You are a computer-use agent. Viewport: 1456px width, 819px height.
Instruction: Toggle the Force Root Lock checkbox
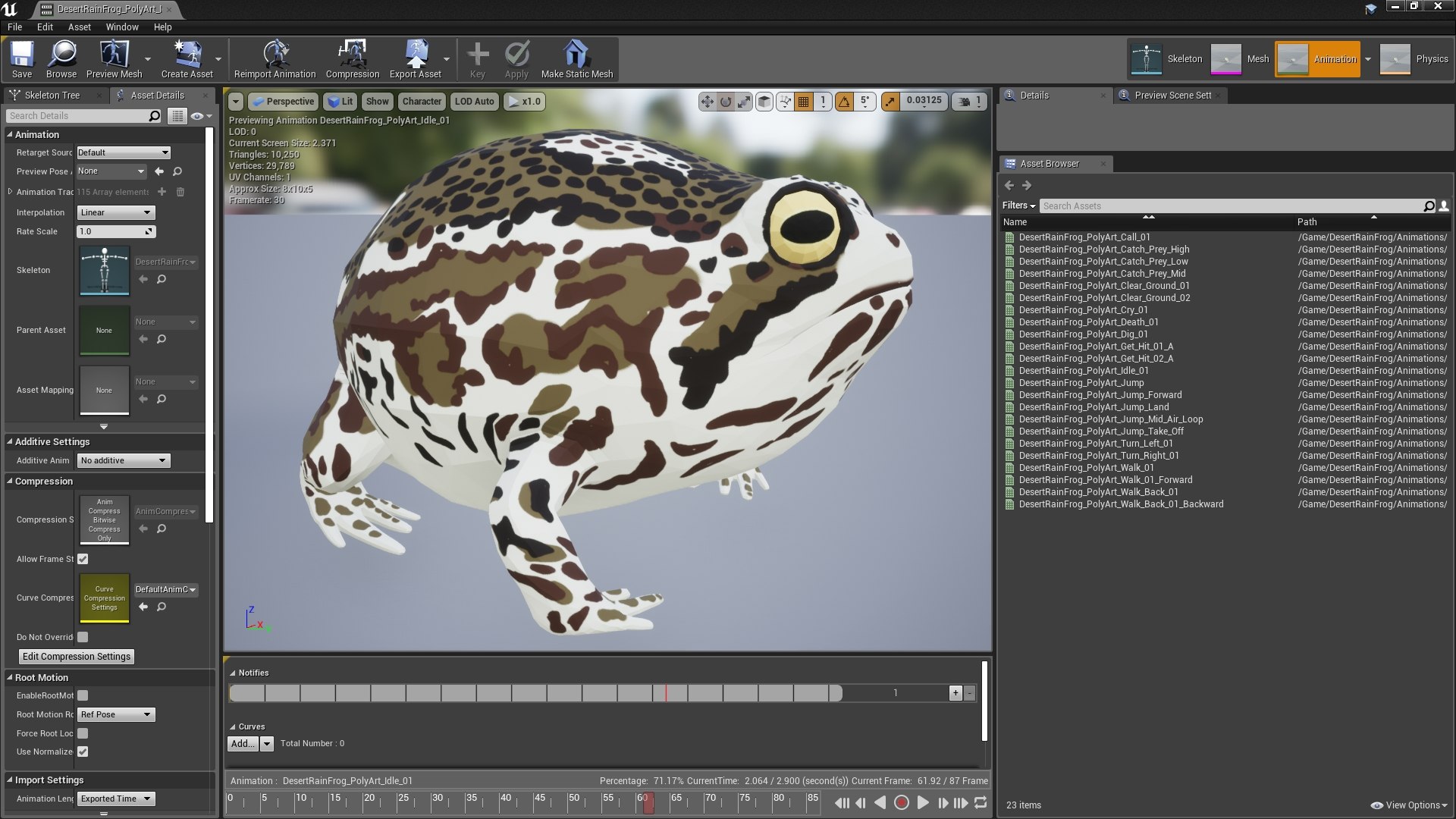[x=83, y=733]
